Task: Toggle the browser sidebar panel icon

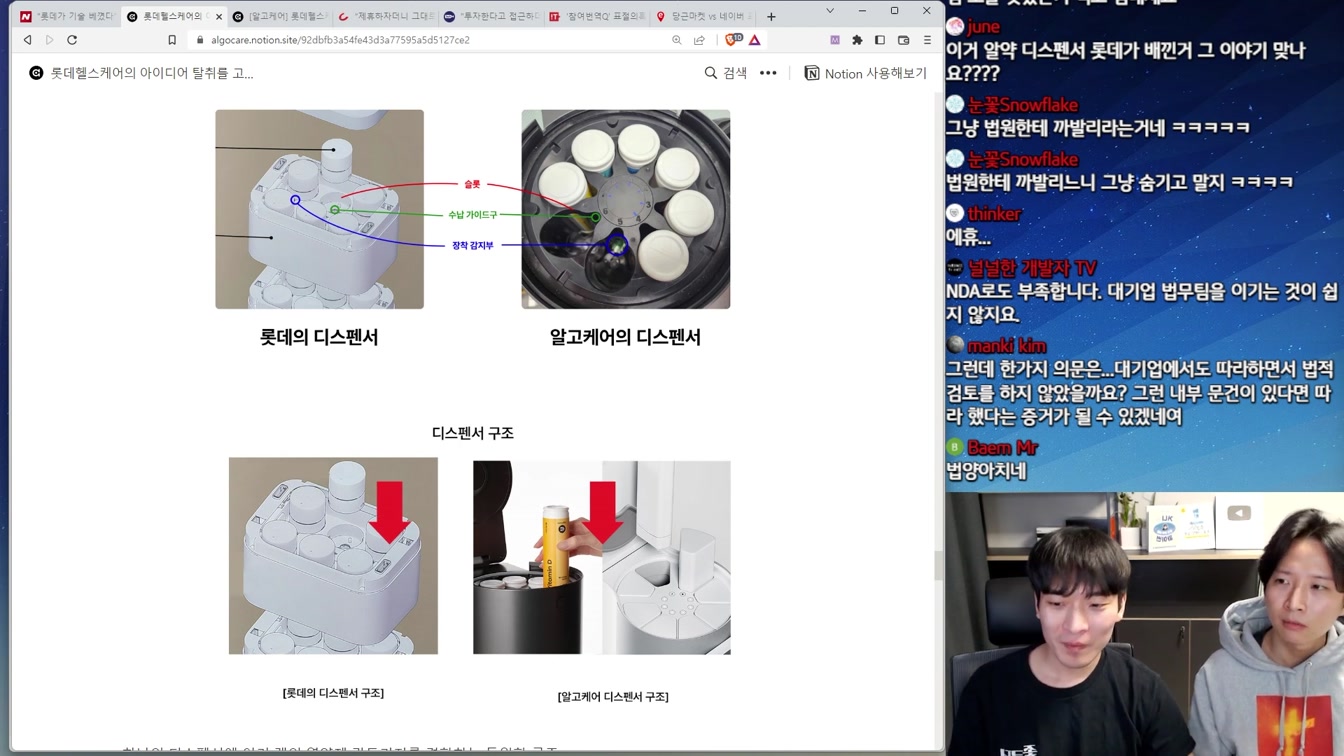Action: [880, 40]
